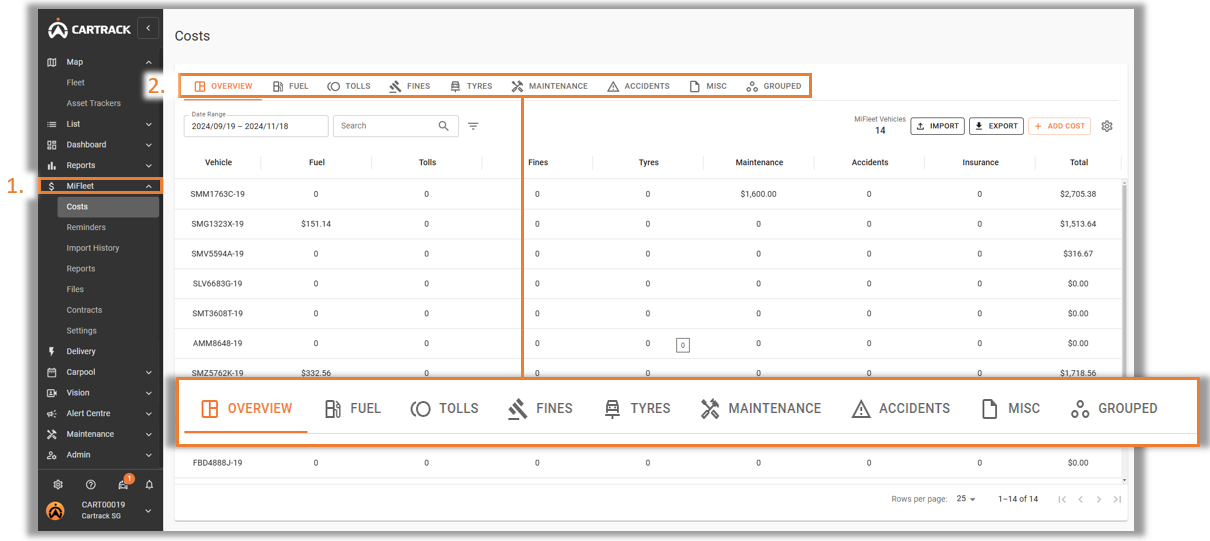Expand the Vision section chevron
Screen dimensions: 1210x541
[149, 393]
